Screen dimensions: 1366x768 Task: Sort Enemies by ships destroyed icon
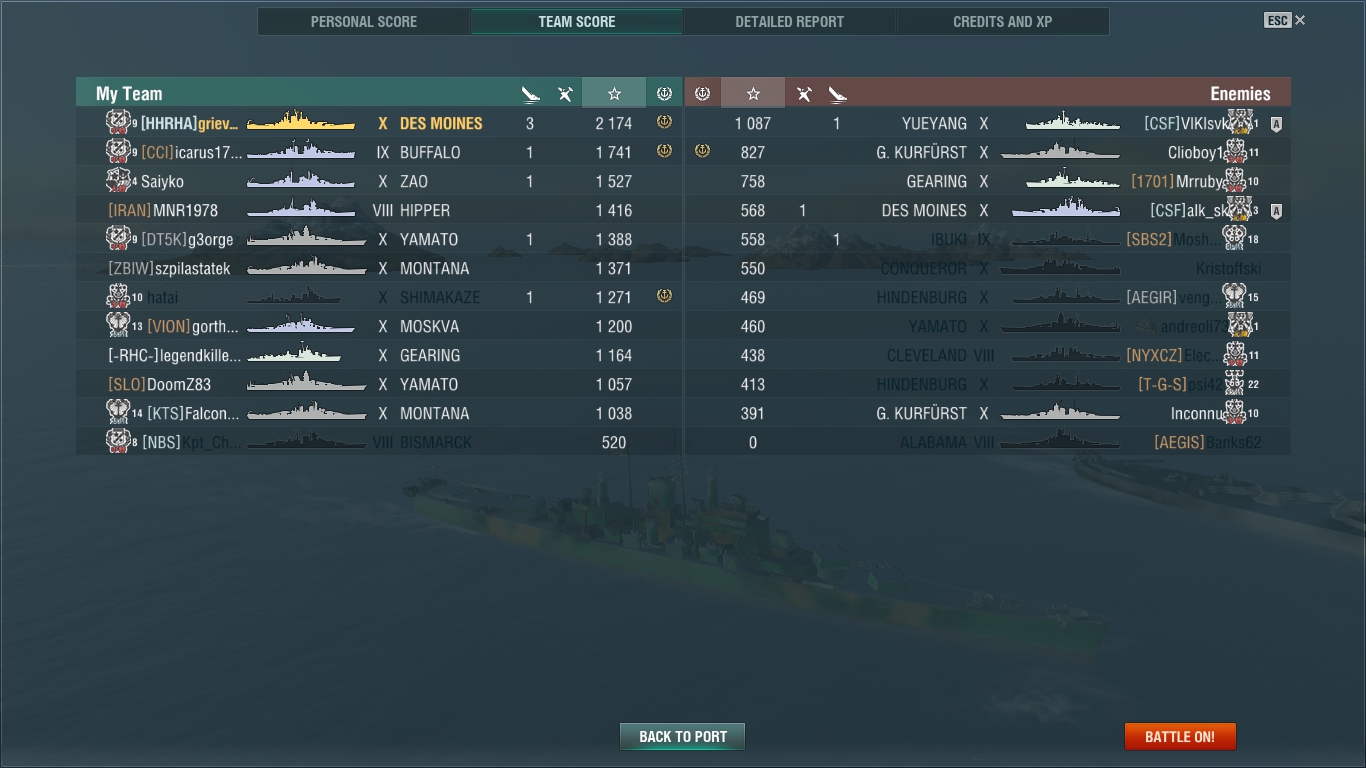tap(838, 94)
